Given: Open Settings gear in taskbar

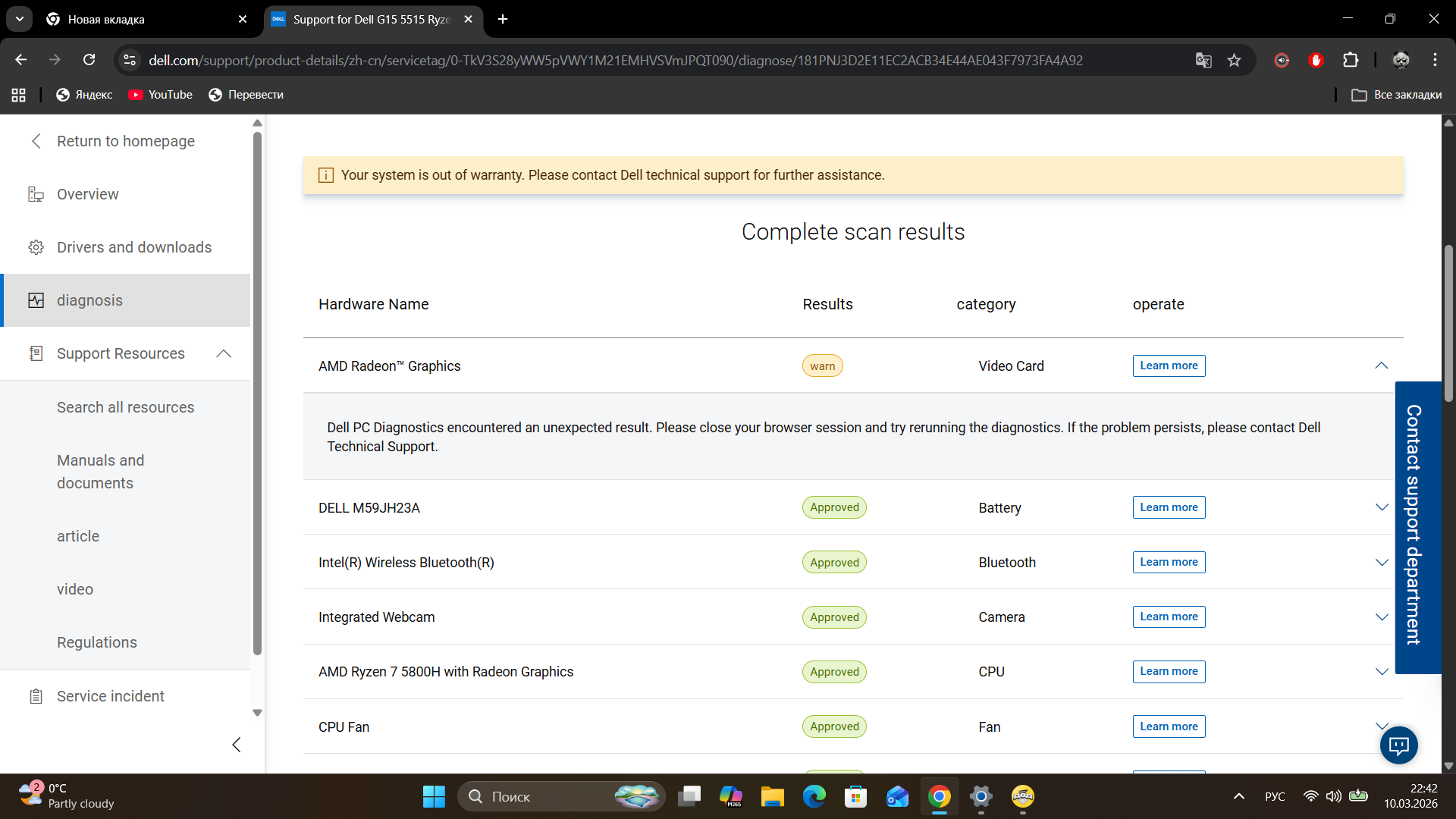Looking at the screenshot, I should [981, 796].
